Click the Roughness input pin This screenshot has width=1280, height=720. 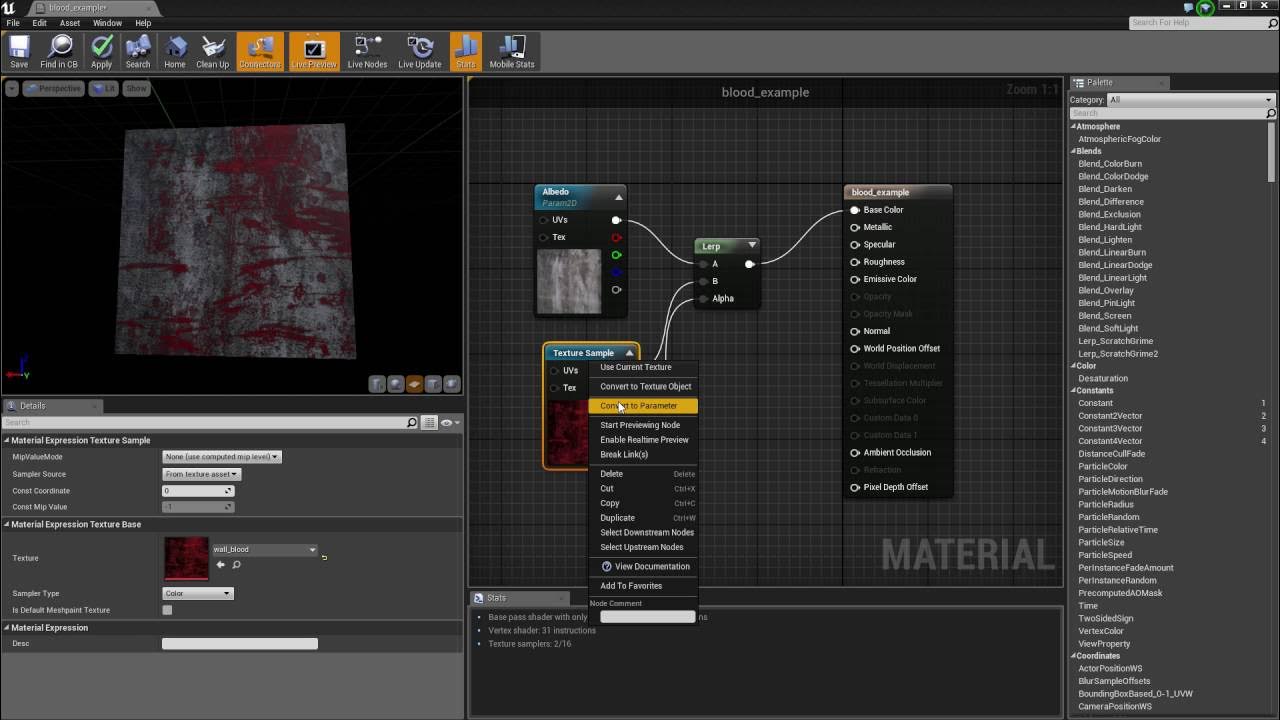[855, 262]
